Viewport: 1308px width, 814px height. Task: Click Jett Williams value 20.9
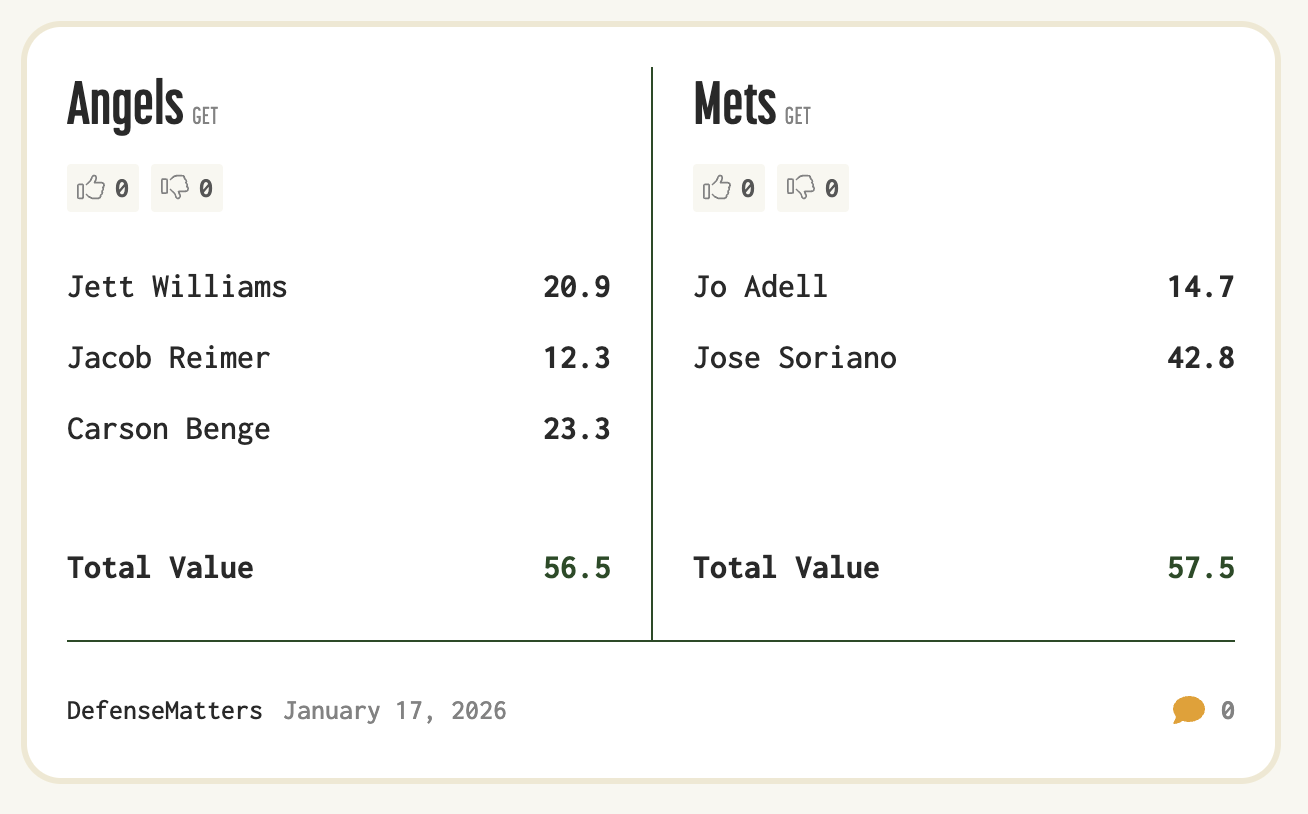pyautogui.click(x=577, y=287)
